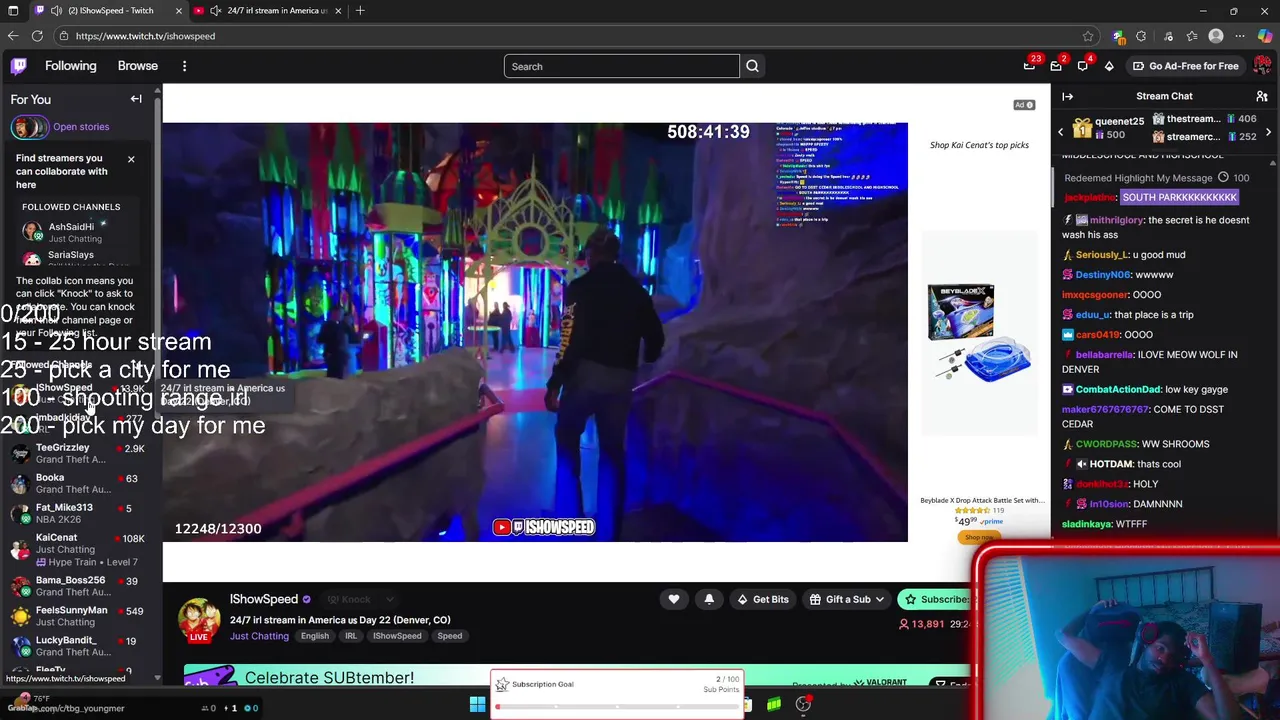1280x720 pixels.
Task: Click Go Ad-Free for Free button
Action: pyautogui.click(x=1185, y=66)
